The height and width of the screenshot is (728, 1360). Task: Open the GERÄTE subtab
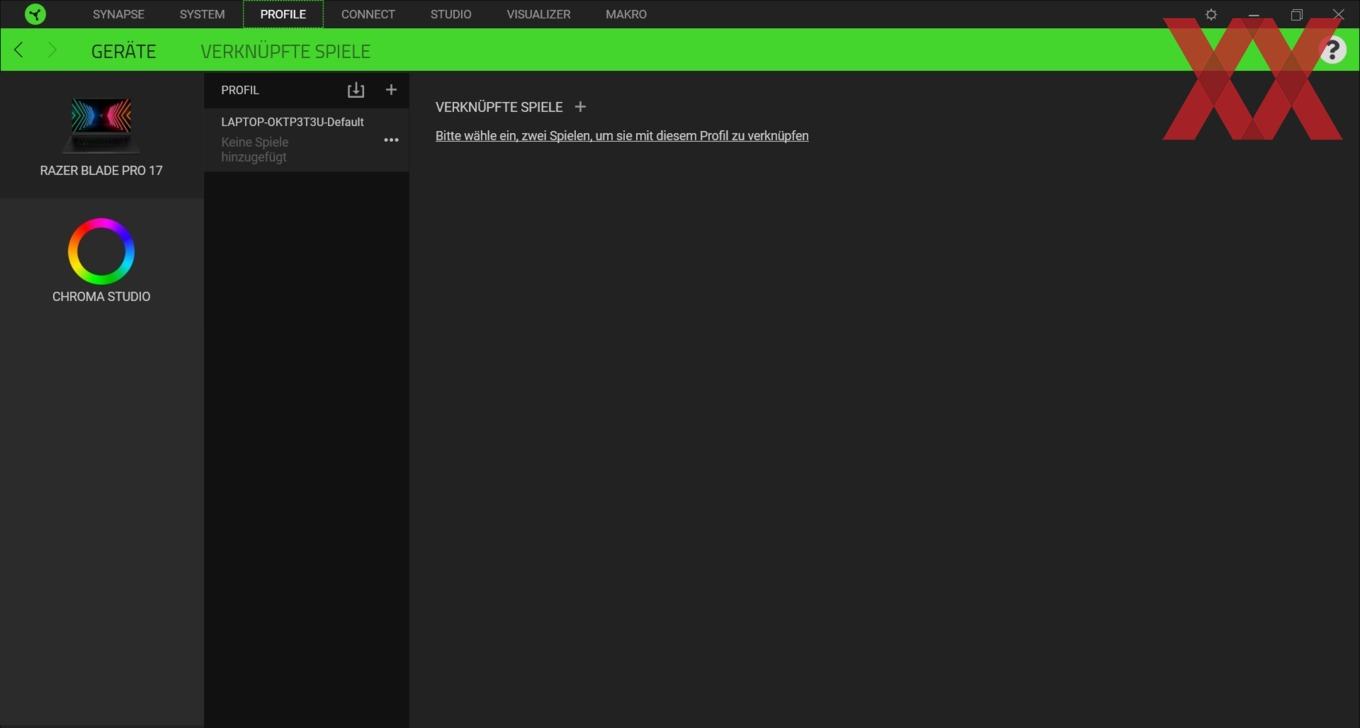coord(123,51)
